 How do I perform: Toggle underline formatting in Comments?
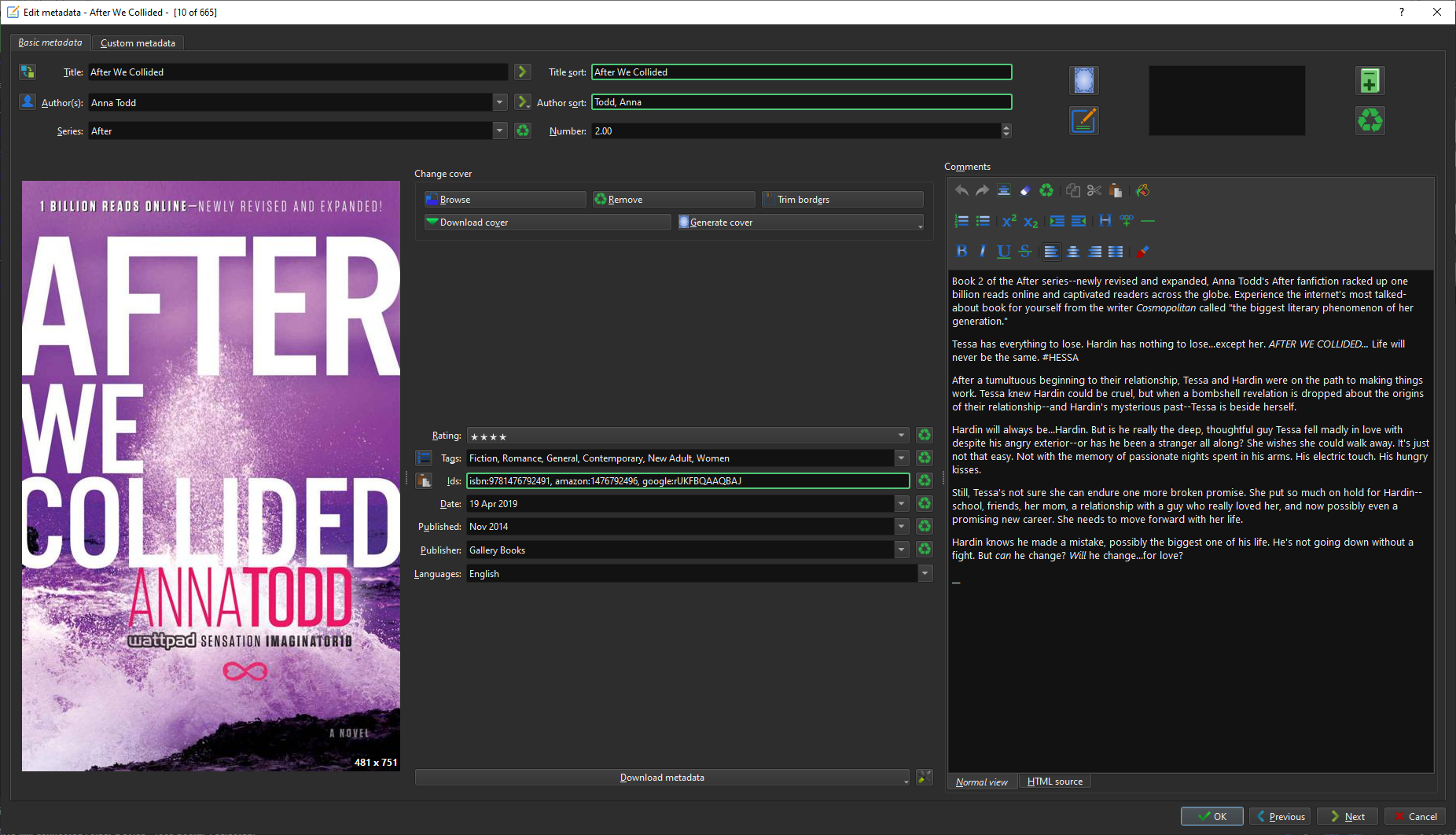(1003, 252)
